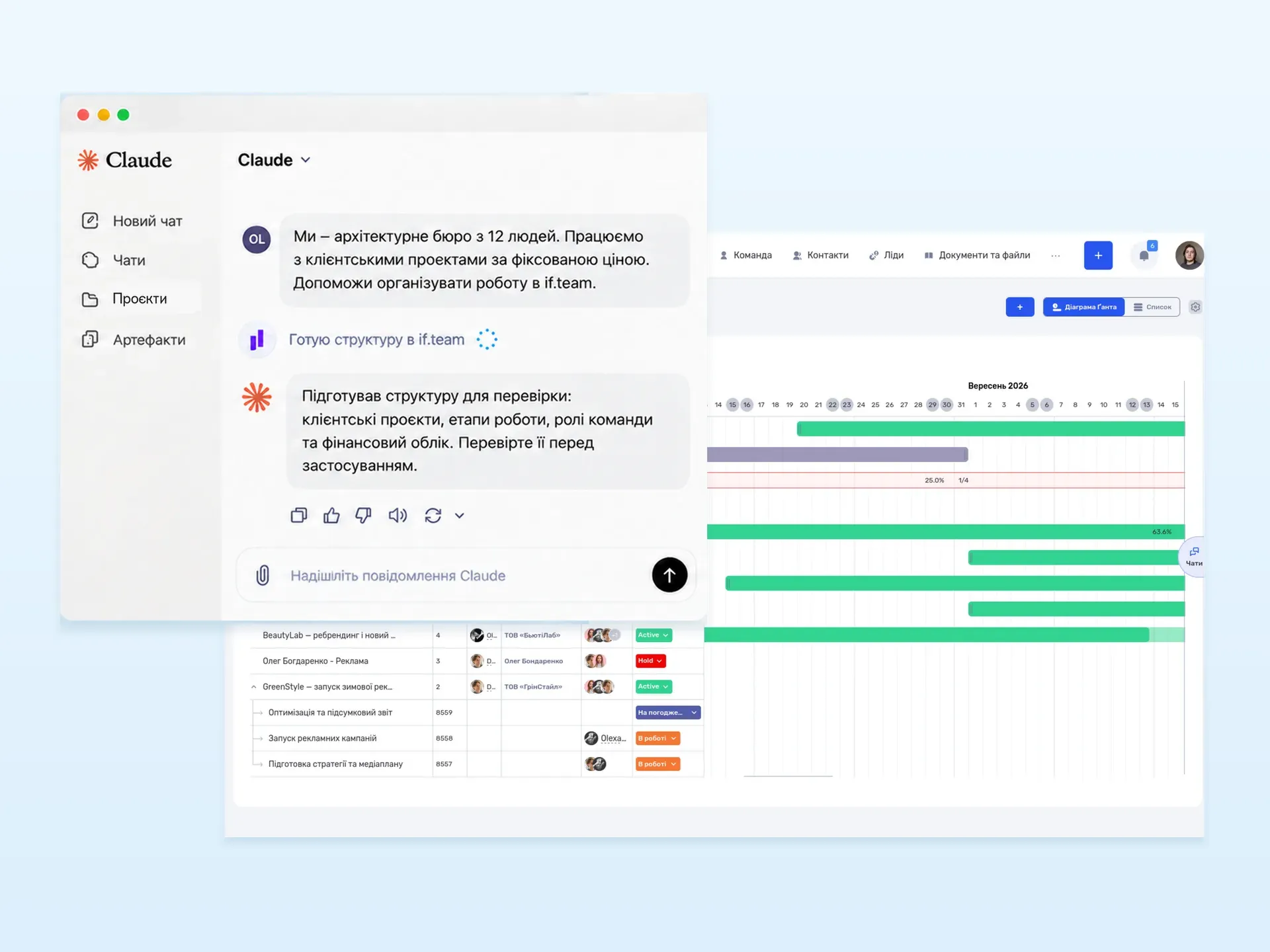Image resolution: width=1270 pixels, height=952 pixels.
Task: Start a Новий чат
Action: pos(132,221)
